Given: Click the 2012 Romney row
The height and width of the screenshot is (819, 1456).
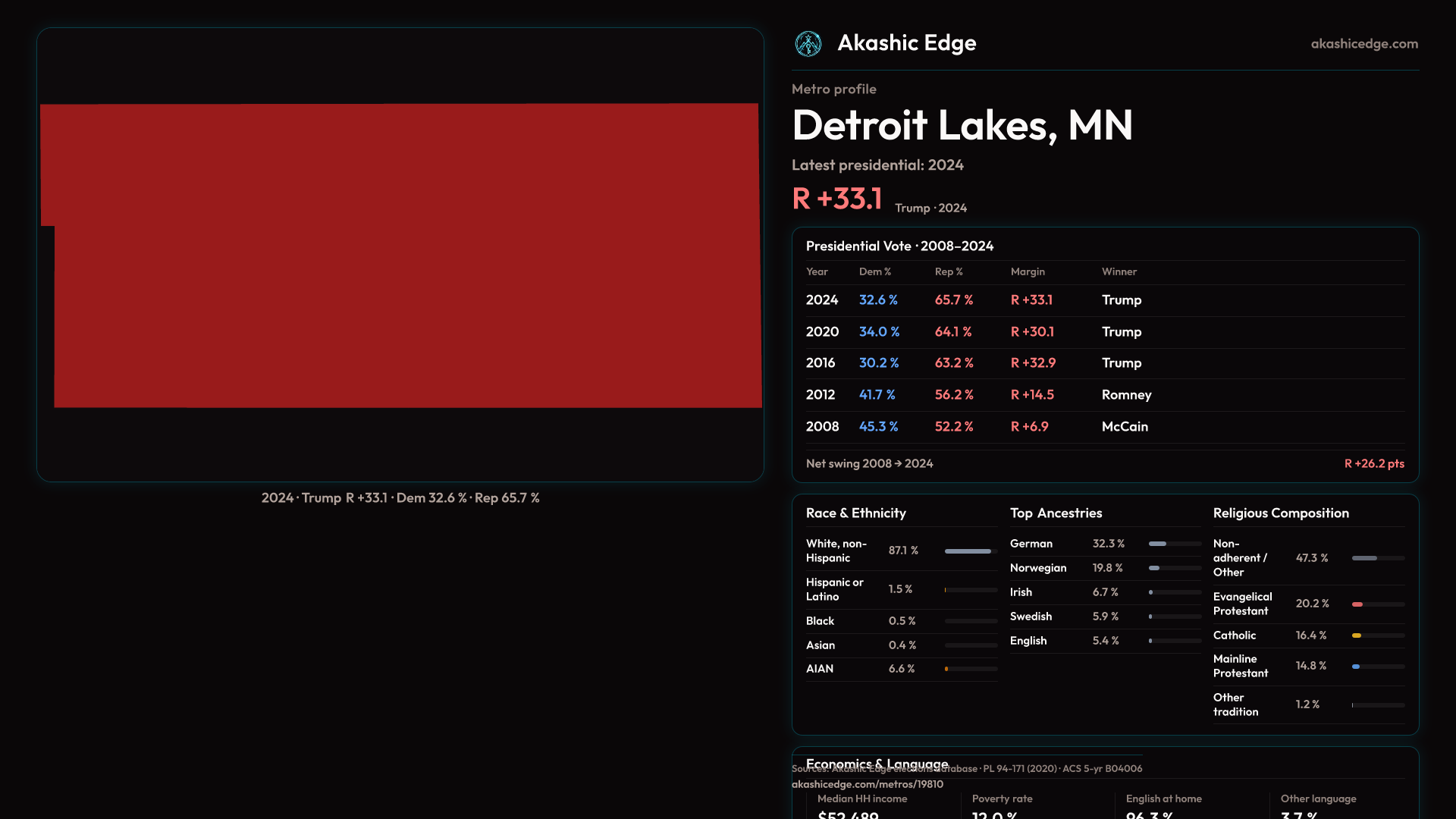Looking at the screenshot, I should pos(1104,395).
